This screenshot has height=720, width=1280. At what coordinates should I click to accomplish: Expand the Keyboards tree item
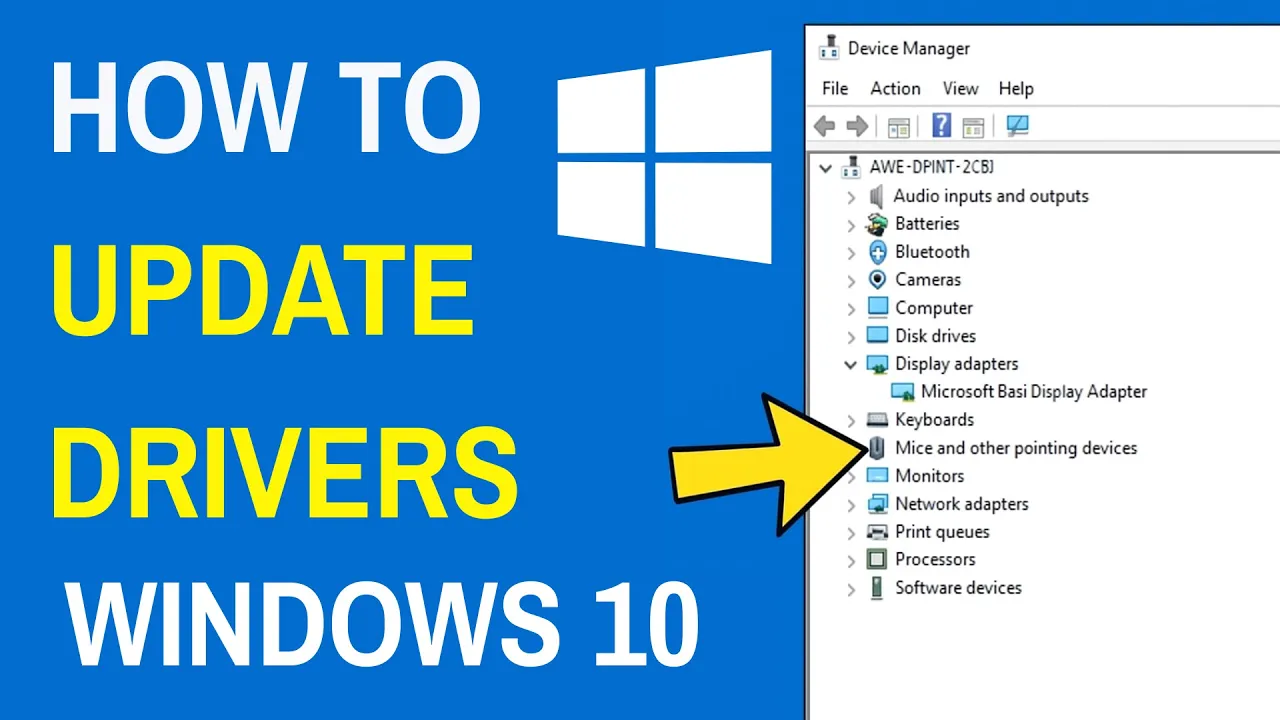pyautogui.click(x=851, y=420)
